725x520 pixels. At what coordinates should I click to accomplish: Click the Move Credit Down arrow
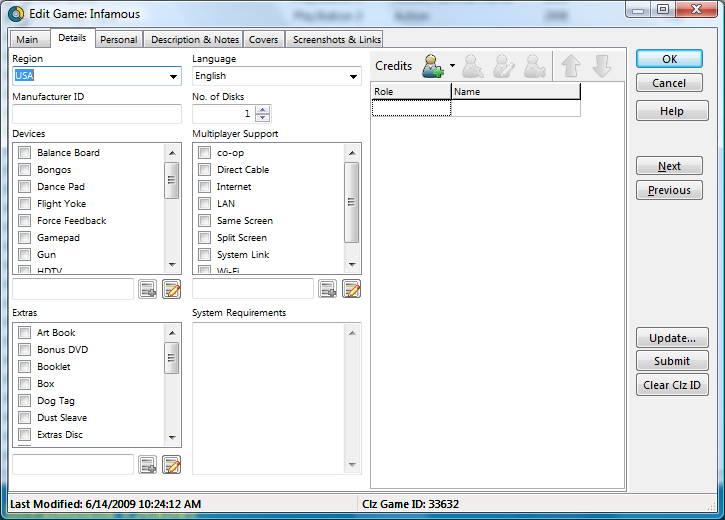pos(602,66)
